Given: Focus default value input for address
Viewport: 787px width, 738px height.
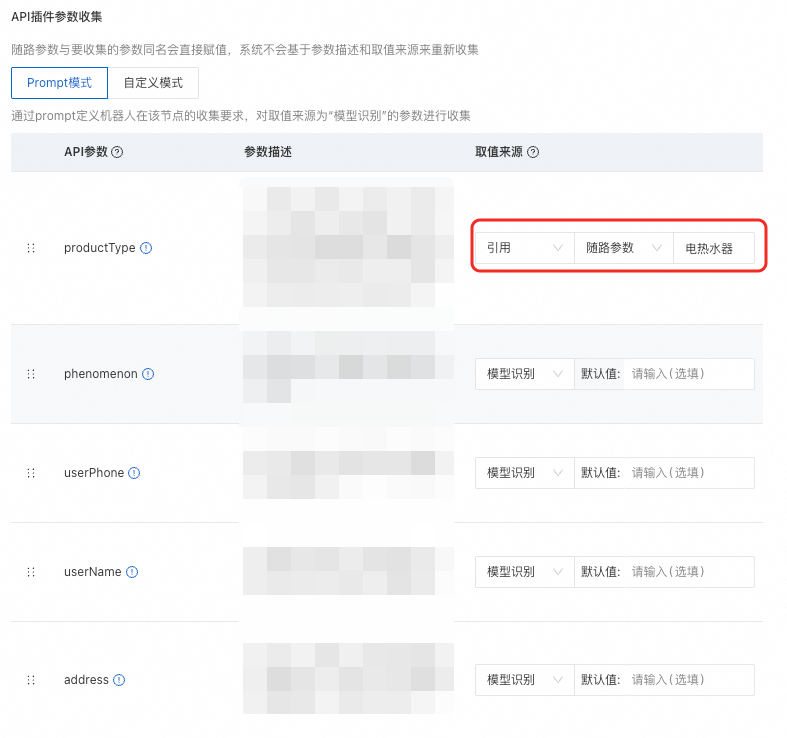Looking at the screenshot, I should point(689,680).
